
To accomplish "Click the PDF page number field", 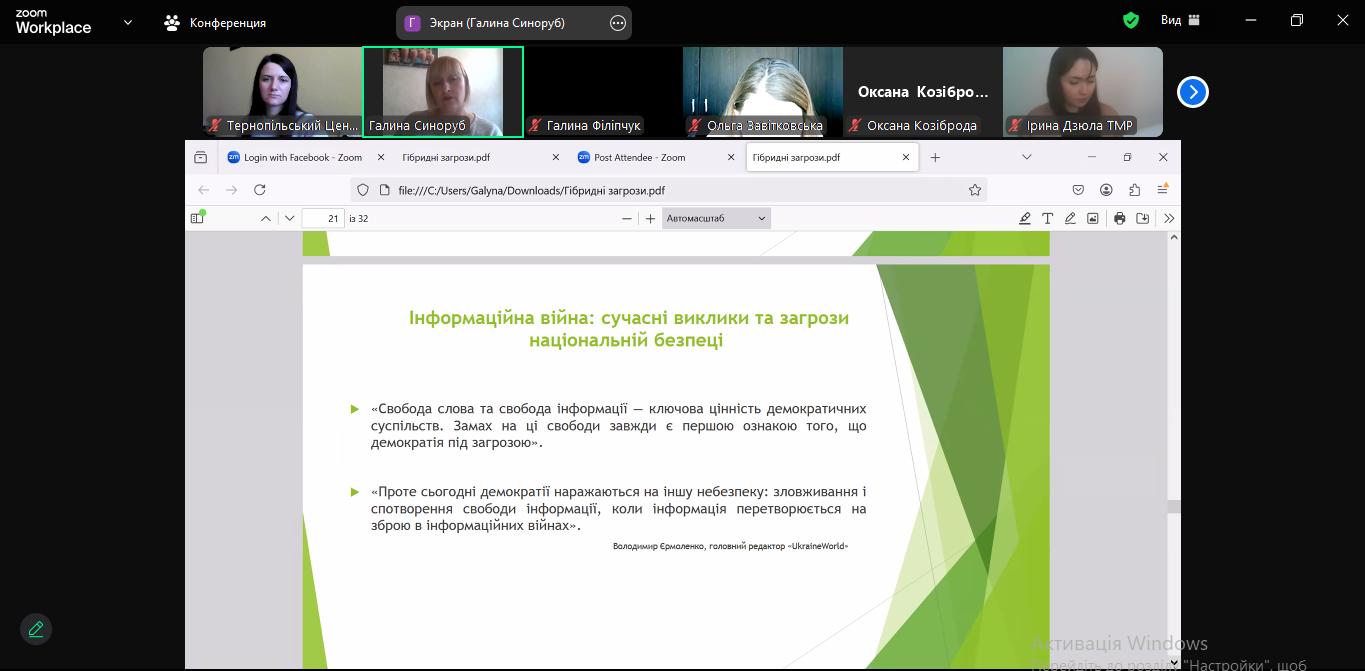I will coord(323,218).
